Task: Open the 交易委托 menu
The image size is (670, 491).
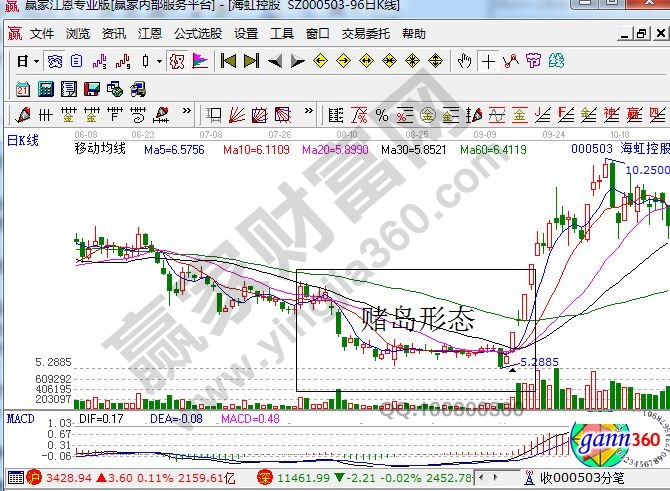Action: pyautogui.click(x=366, y=33)
